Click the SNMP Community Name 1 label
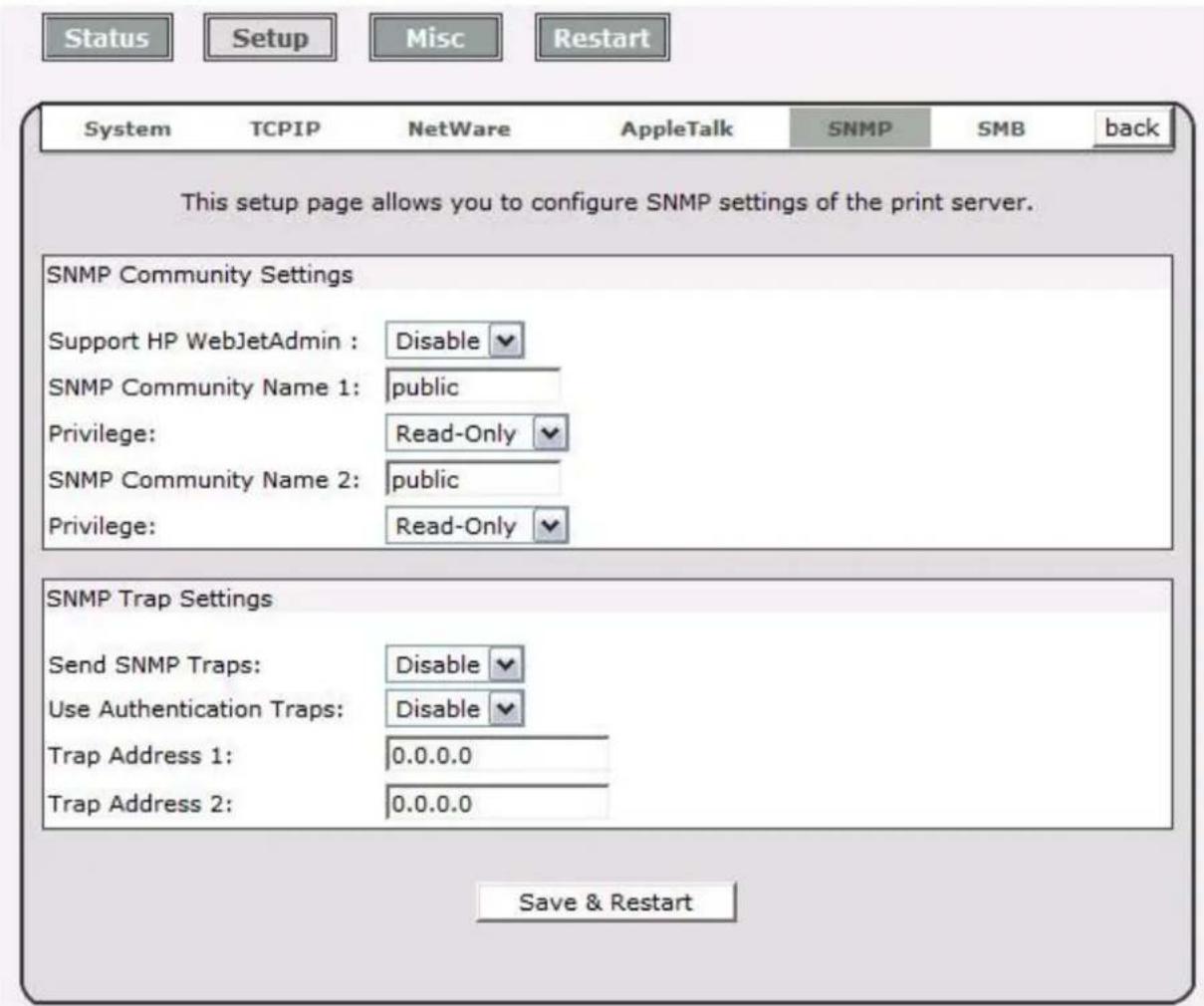This screenshot has width=1204, height=1006. [x=204, y=387]
